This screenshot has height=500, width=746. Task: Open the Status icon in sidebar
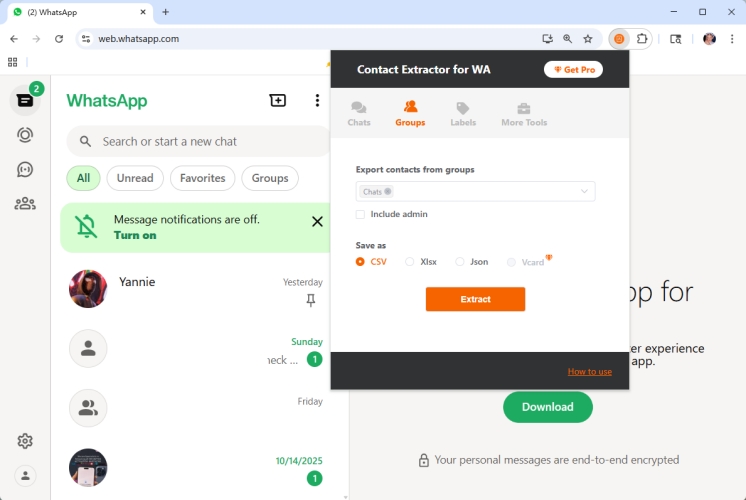(25, 135)
